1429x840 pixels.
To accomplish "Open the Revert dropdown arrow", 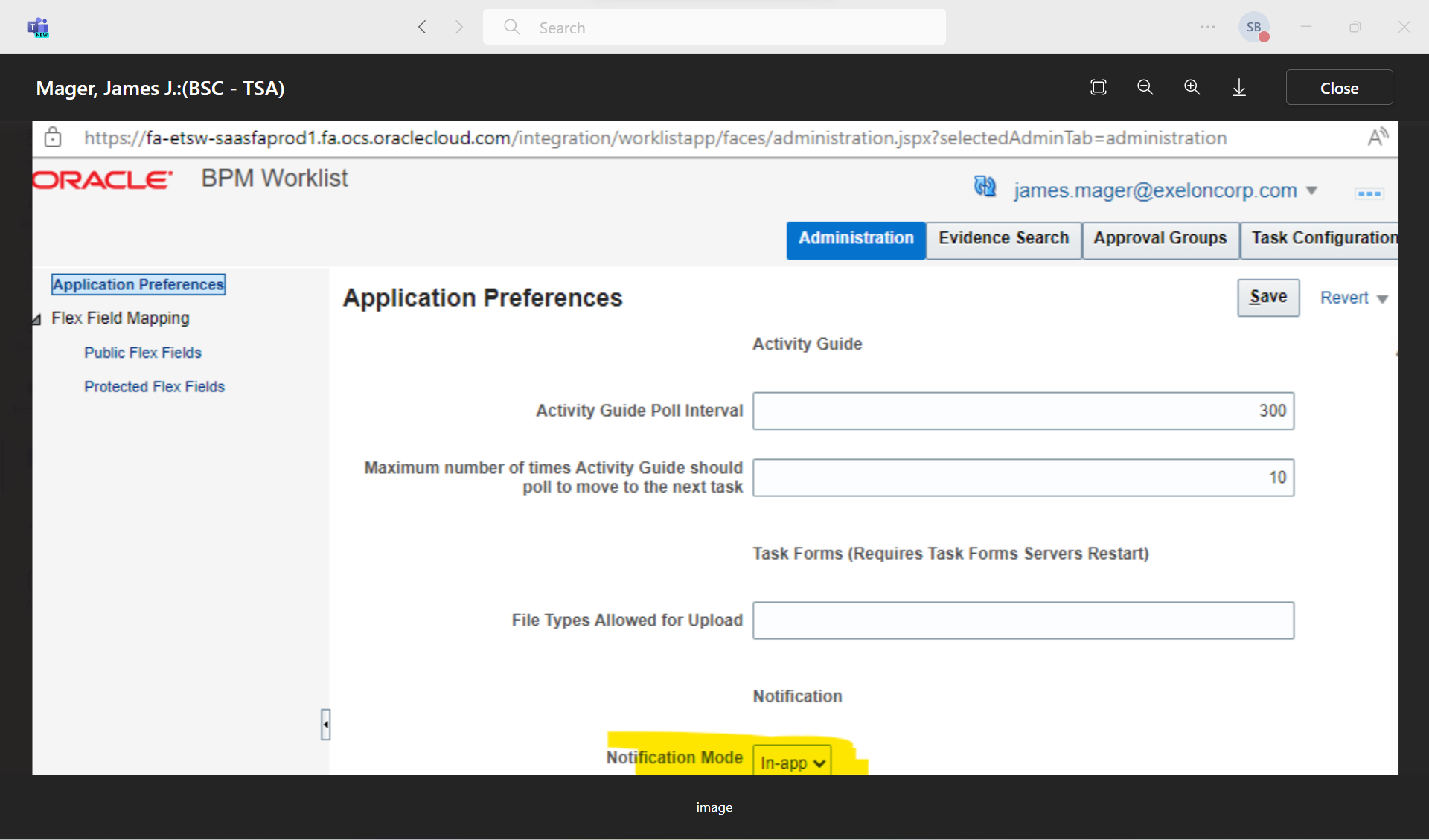I will click(1383, 298).
